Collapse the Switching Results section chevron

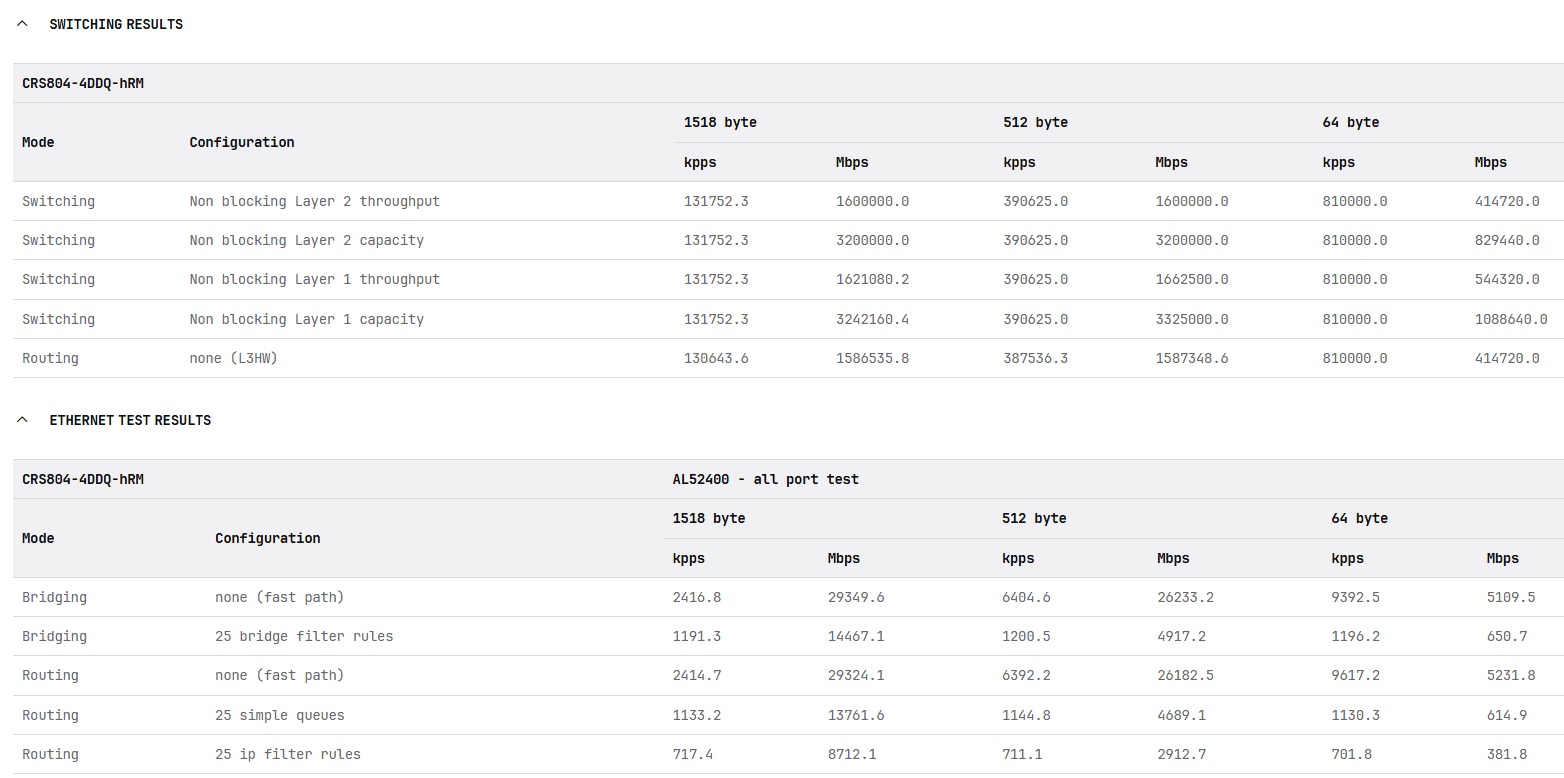22,24
